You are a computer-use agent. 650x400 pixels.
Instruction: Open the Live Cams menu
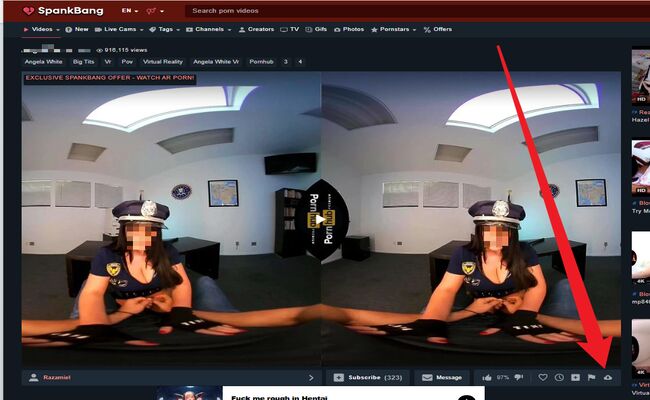(x=119, y=29)
